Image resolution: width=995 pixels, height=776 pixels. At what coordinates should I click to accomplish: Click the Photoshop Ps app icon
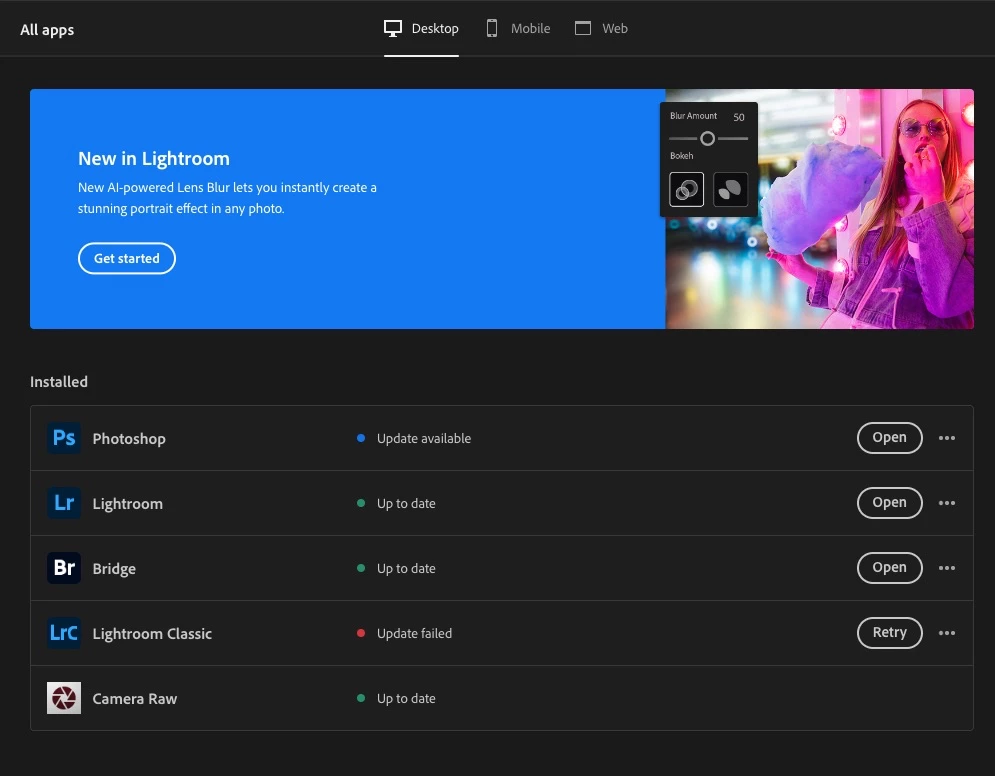[x=64, y=438]
